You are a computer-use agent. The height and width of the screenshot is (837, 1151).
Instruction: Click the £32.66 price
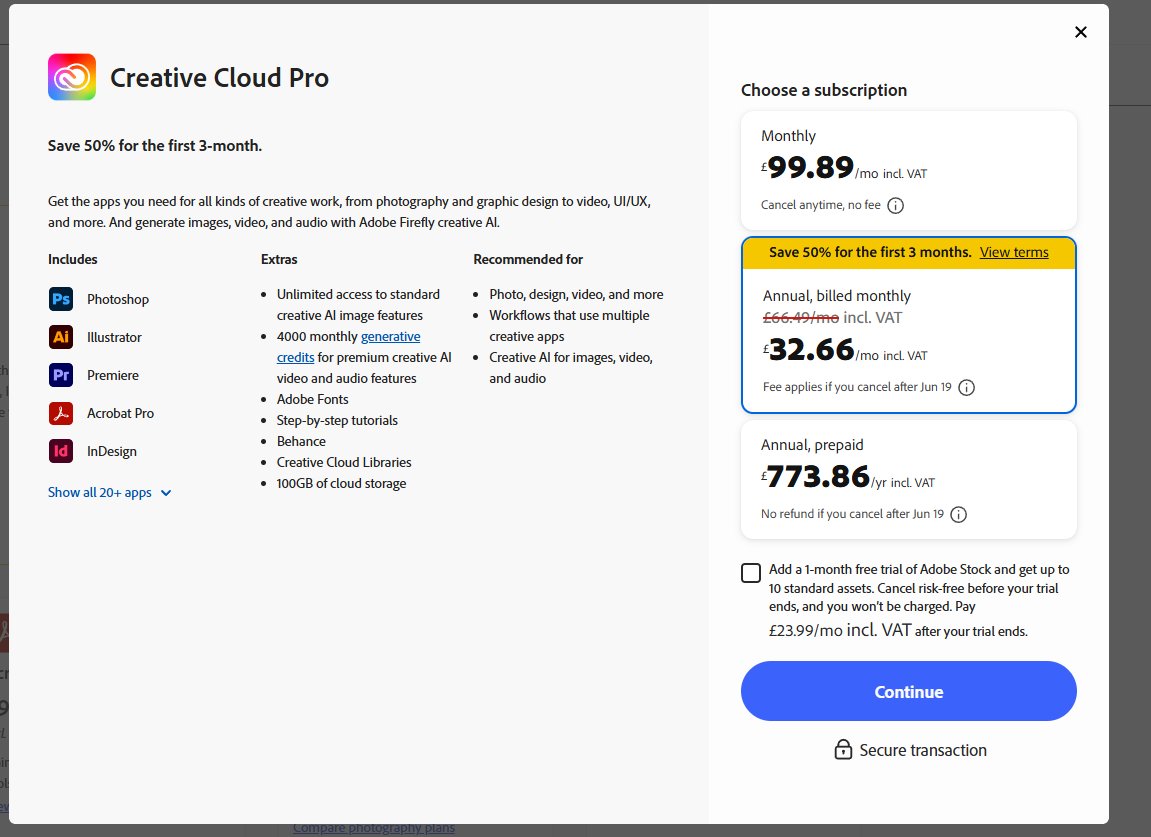click(x=808, y=349)
